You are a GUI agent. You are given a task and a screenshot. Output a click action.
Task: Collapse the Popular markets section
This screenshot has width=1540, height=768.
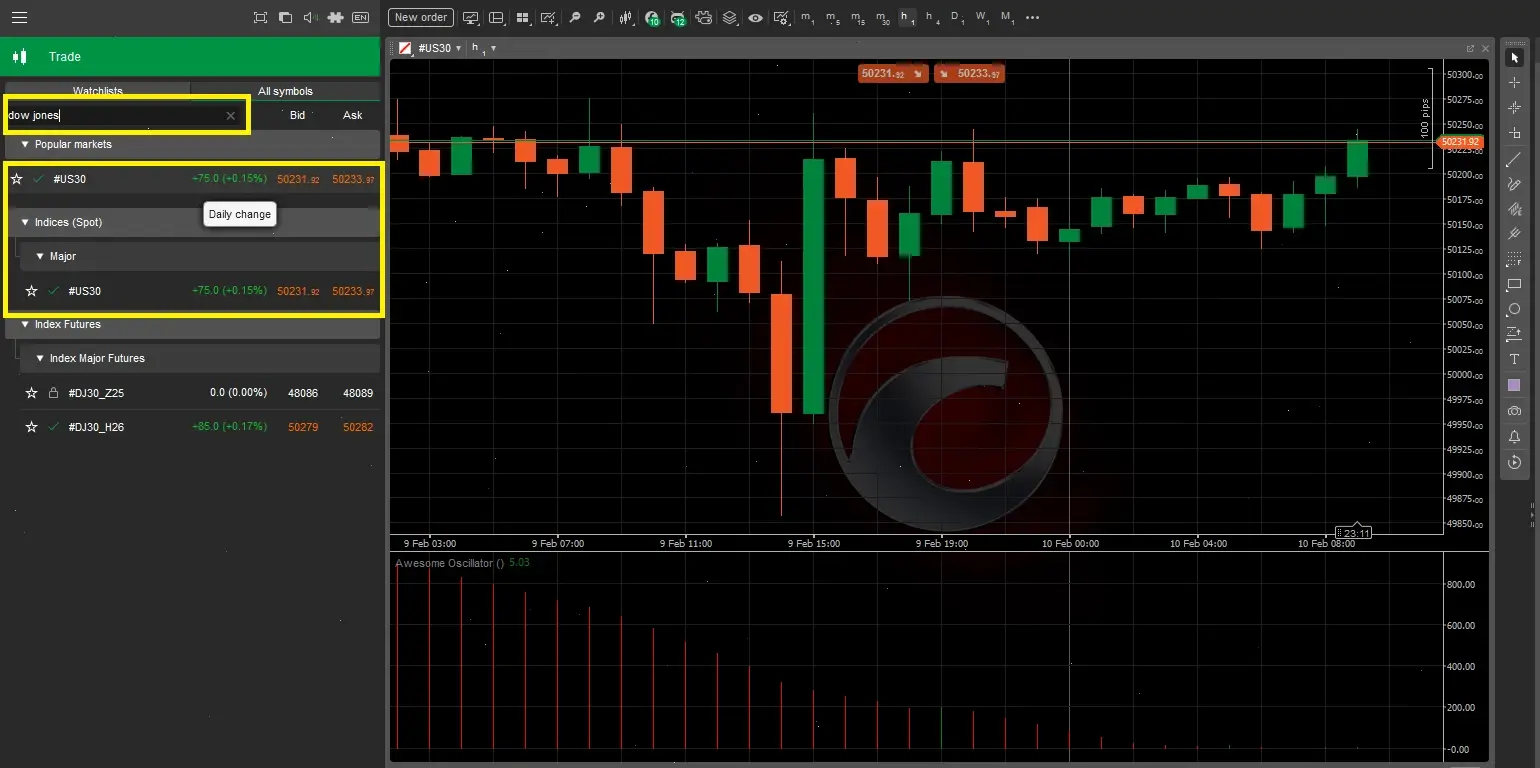tap(25, 144)
